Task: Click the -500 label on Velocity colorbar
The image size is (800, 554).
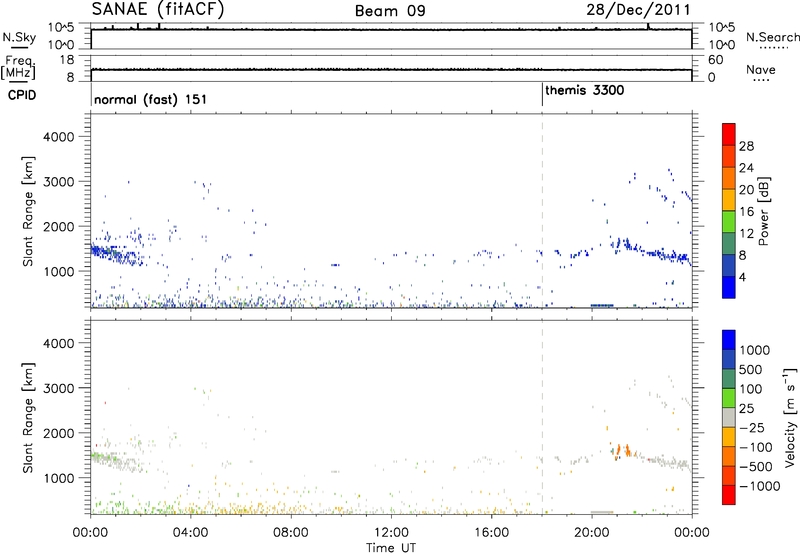Action: [x=756, y=466]
